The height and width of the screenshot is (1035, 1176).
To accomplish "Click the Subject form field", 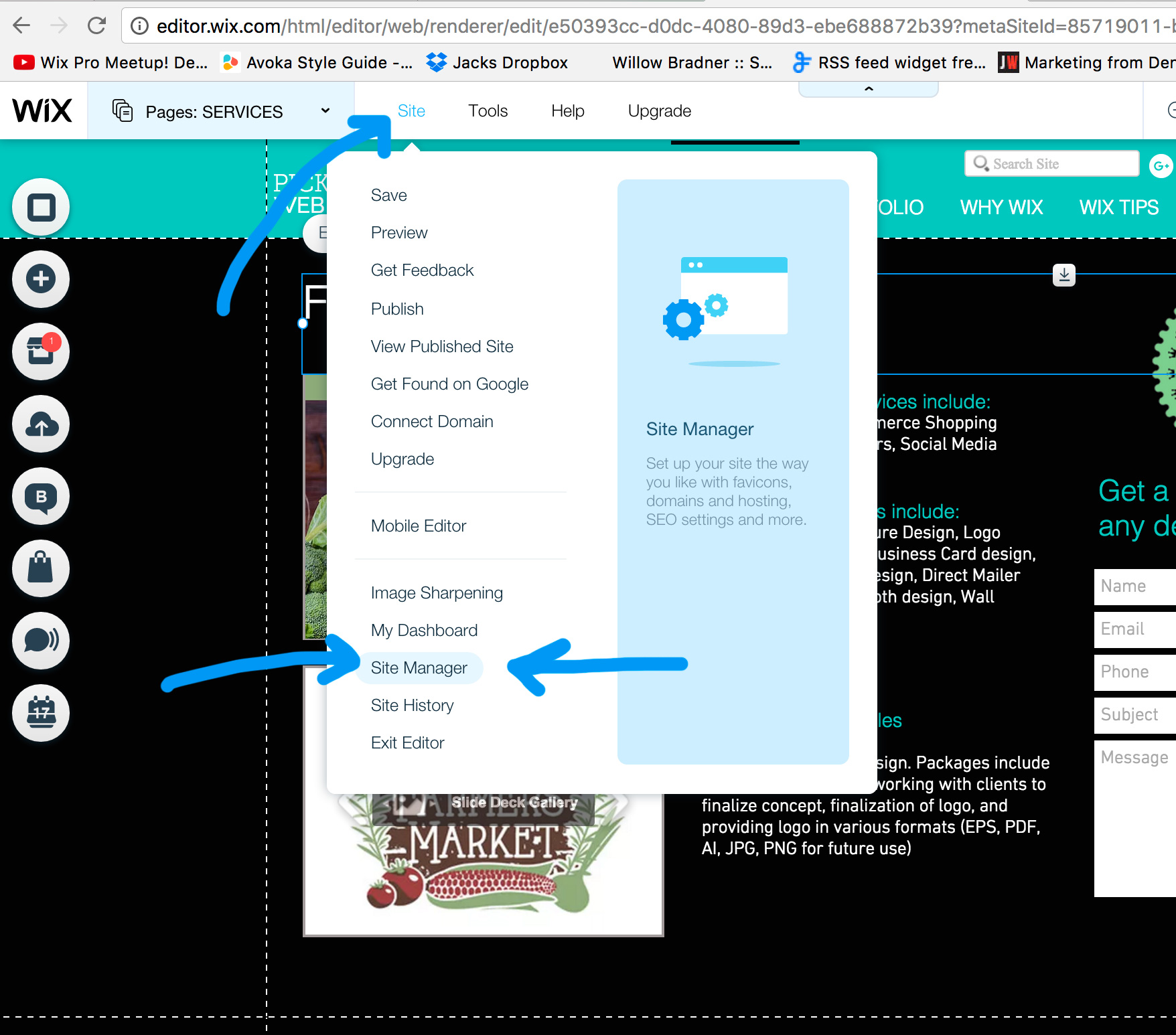I will tap(1135, 715).
